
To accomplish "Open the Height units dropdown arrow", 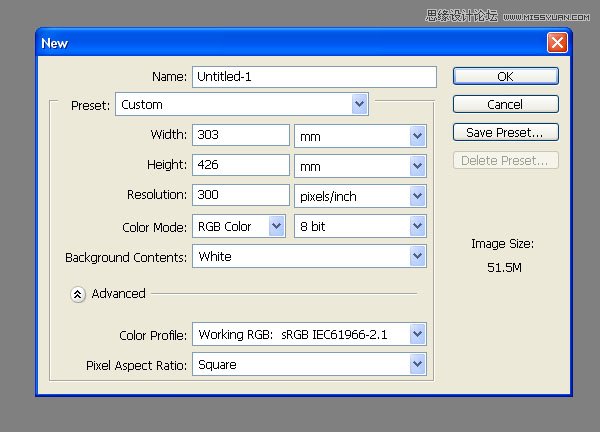I will 417,166.
